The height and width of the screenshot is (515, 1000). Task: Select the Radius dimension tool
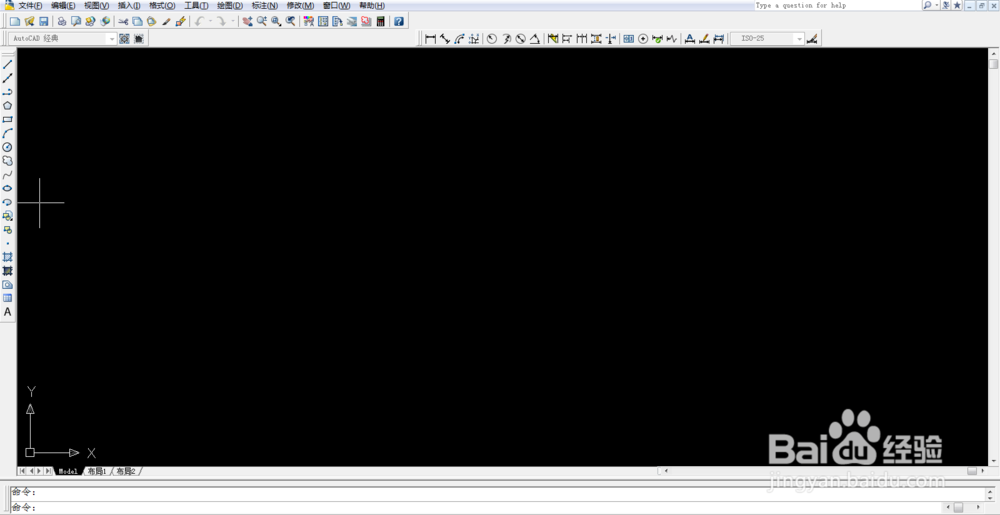point(492,39)
